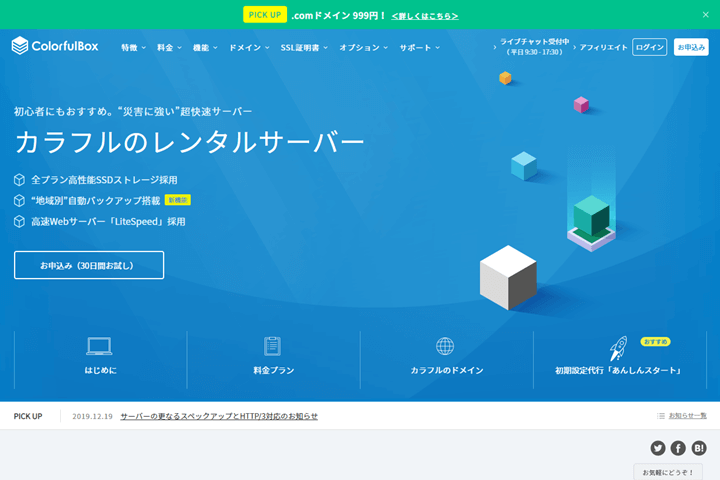Expand the 機能 menu
Viewport: 720px width, 480px height.
click(205, 47)
